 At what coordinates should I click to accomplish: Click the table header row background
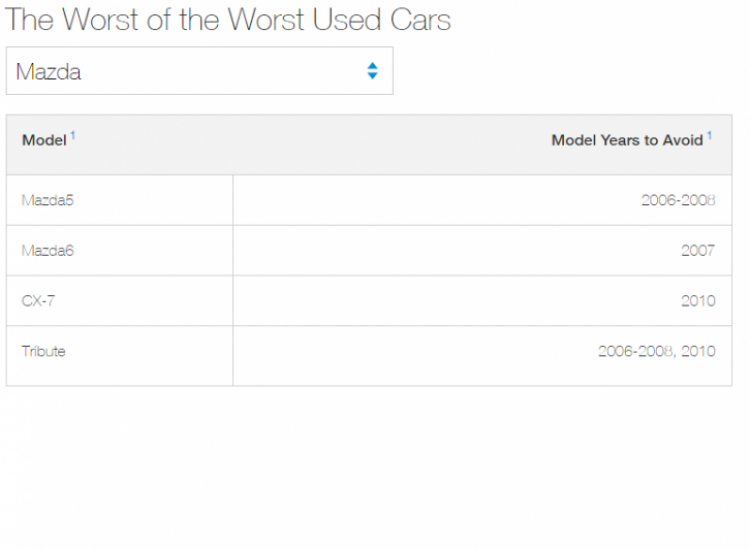[x=300, y=145]
